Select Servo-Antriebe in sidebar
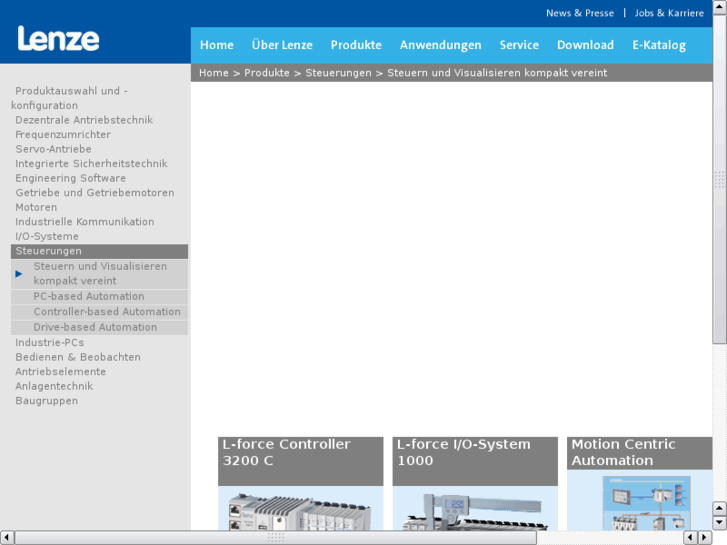 [53, 149]
